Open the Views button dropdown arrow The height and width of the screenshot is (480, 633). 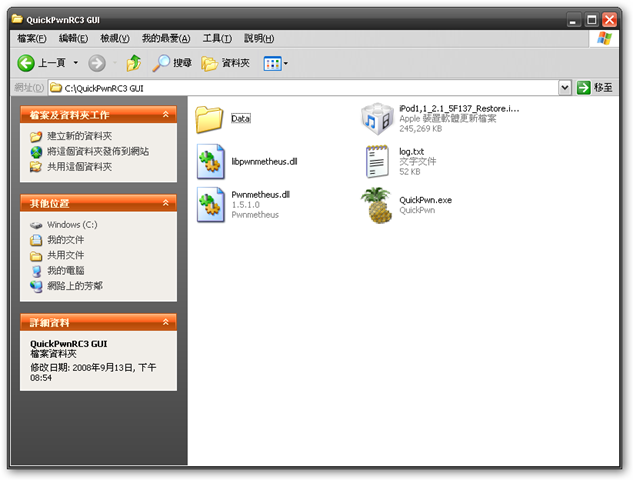click(x=286, y=63)
